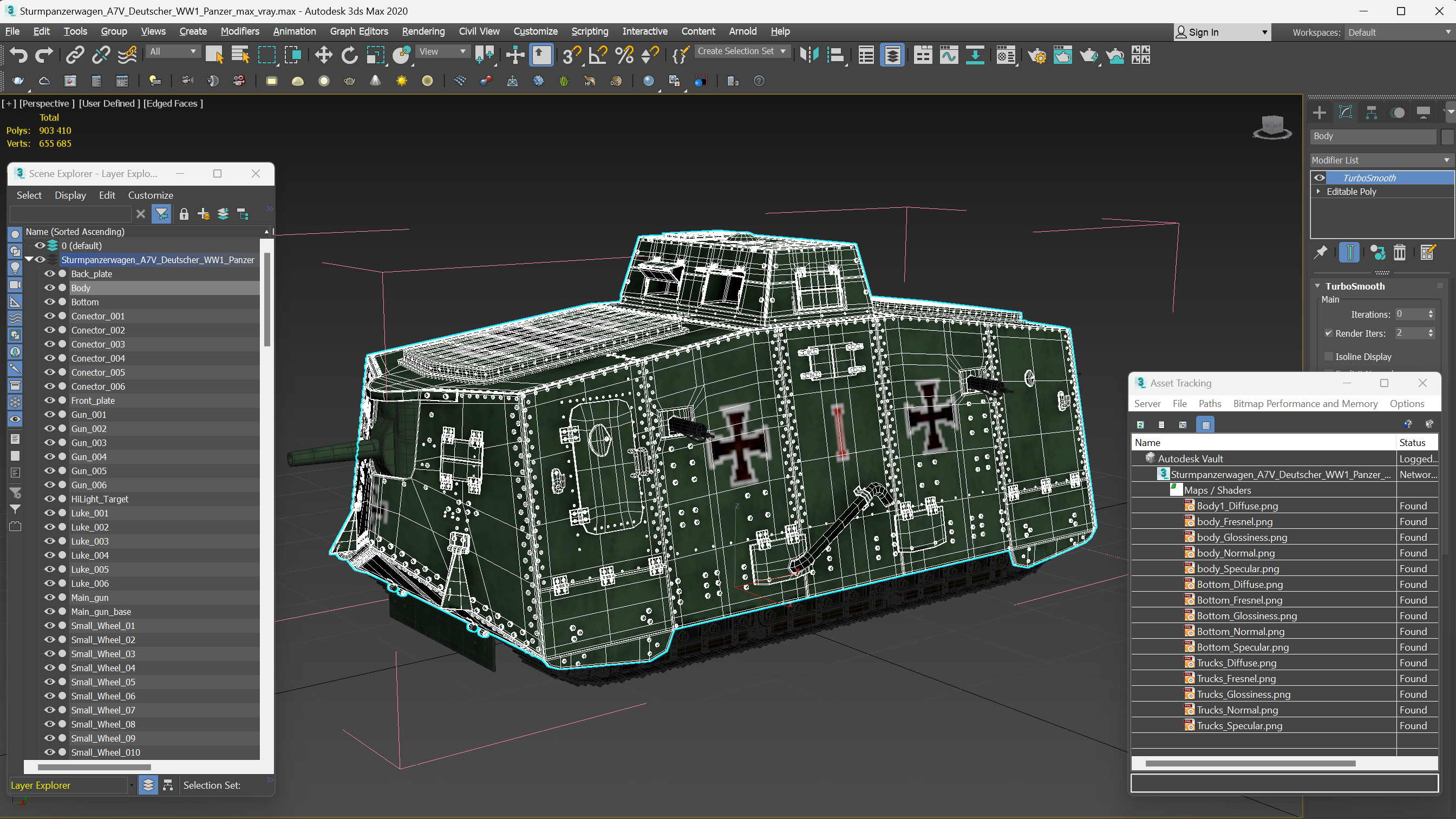Click the [Perspective] viewport label
The image size is (1456, 819).
[47, 103]
